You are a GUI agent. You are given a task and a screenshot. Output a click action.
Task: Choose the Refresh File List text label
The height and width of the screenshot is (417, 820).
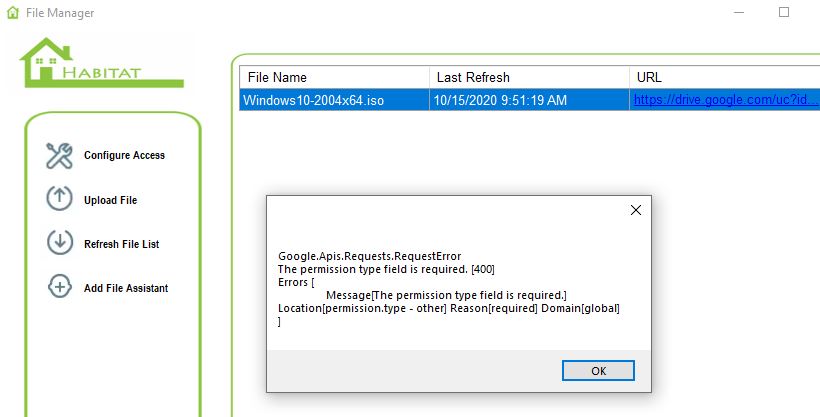click(x=121, y=245)
